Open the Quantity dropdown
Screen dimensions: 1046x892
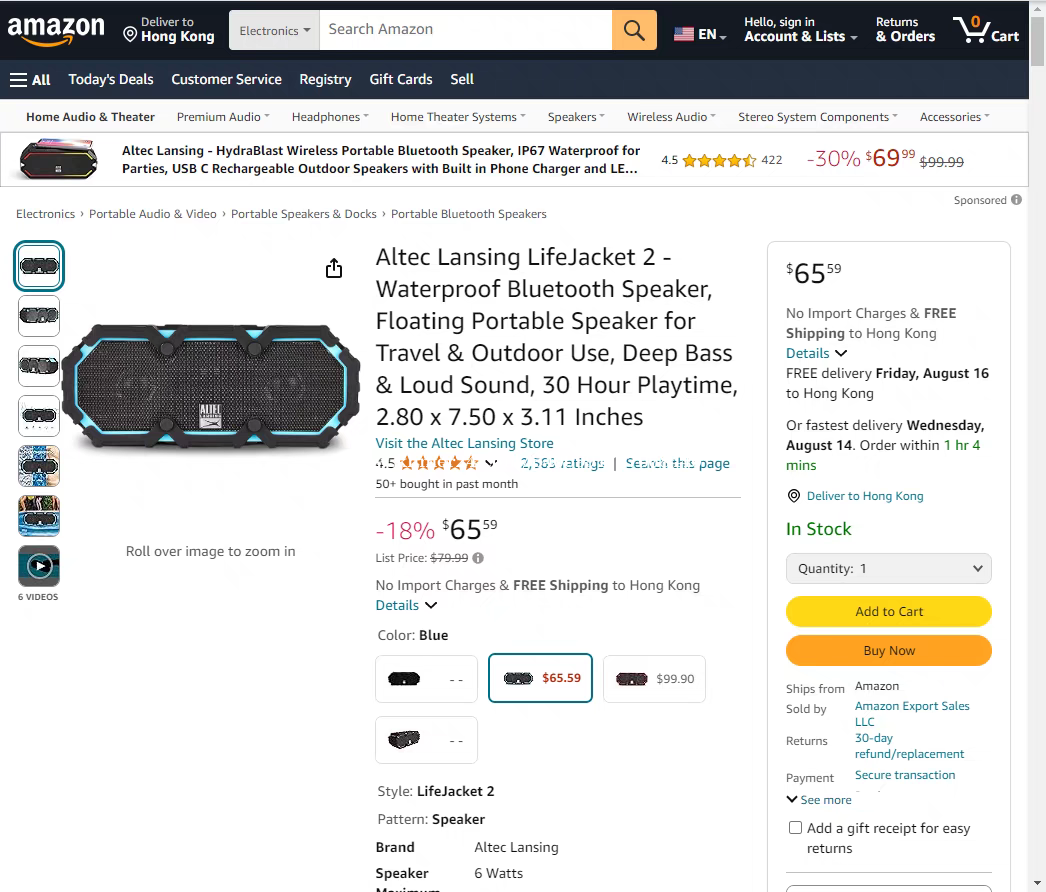pos(889,568)
